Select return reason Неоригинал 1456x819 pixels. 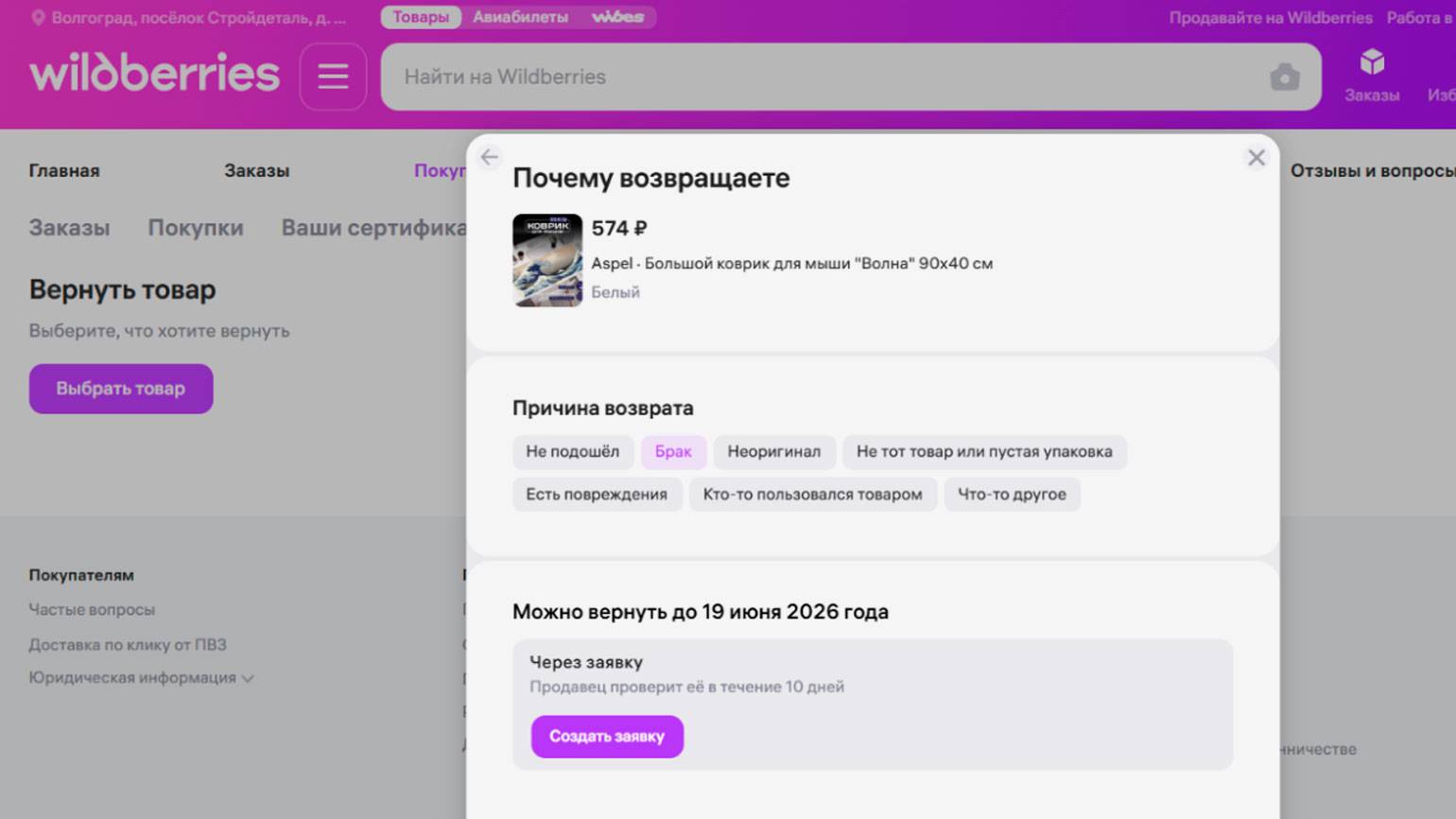coord(774,452)
